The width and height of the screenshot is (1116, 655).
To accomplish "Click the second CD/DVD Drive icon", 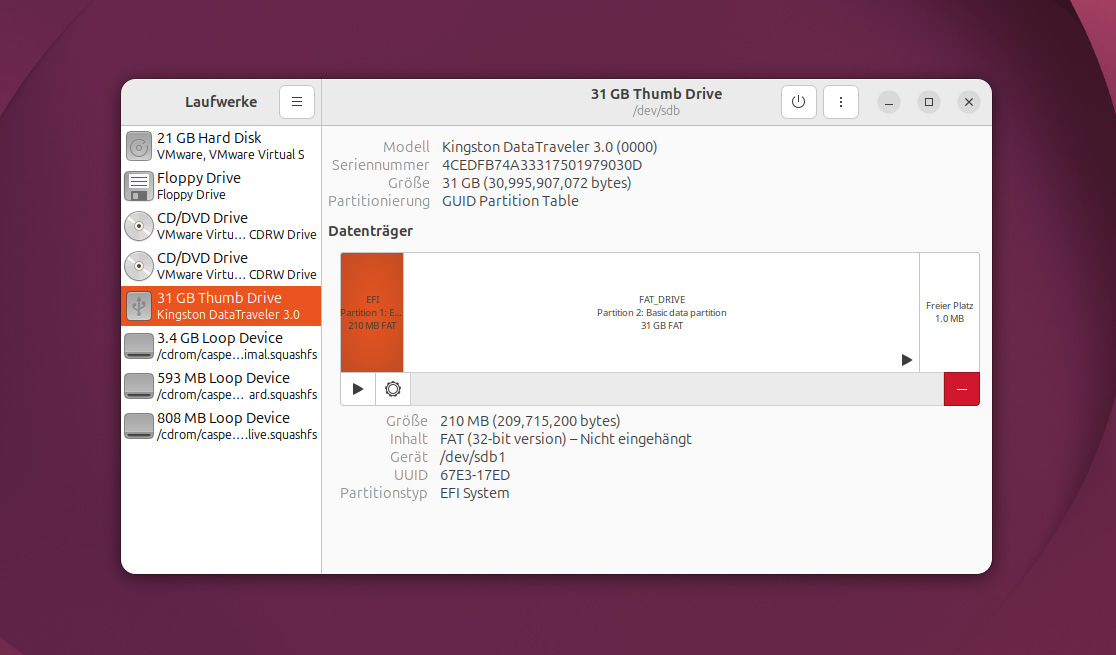I will (x=139, y=266).
